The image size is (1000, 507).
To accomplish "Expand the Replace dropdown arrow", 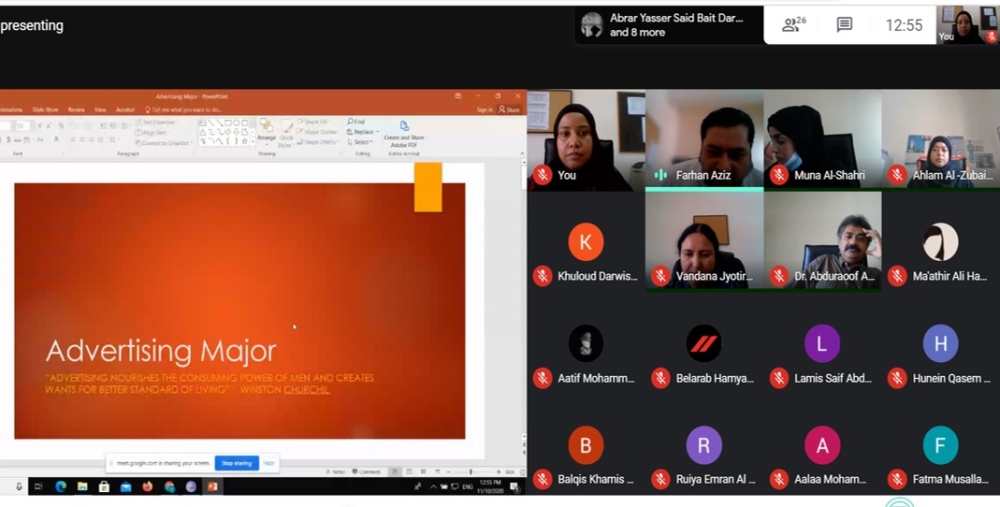I will (x=376, y=132).
